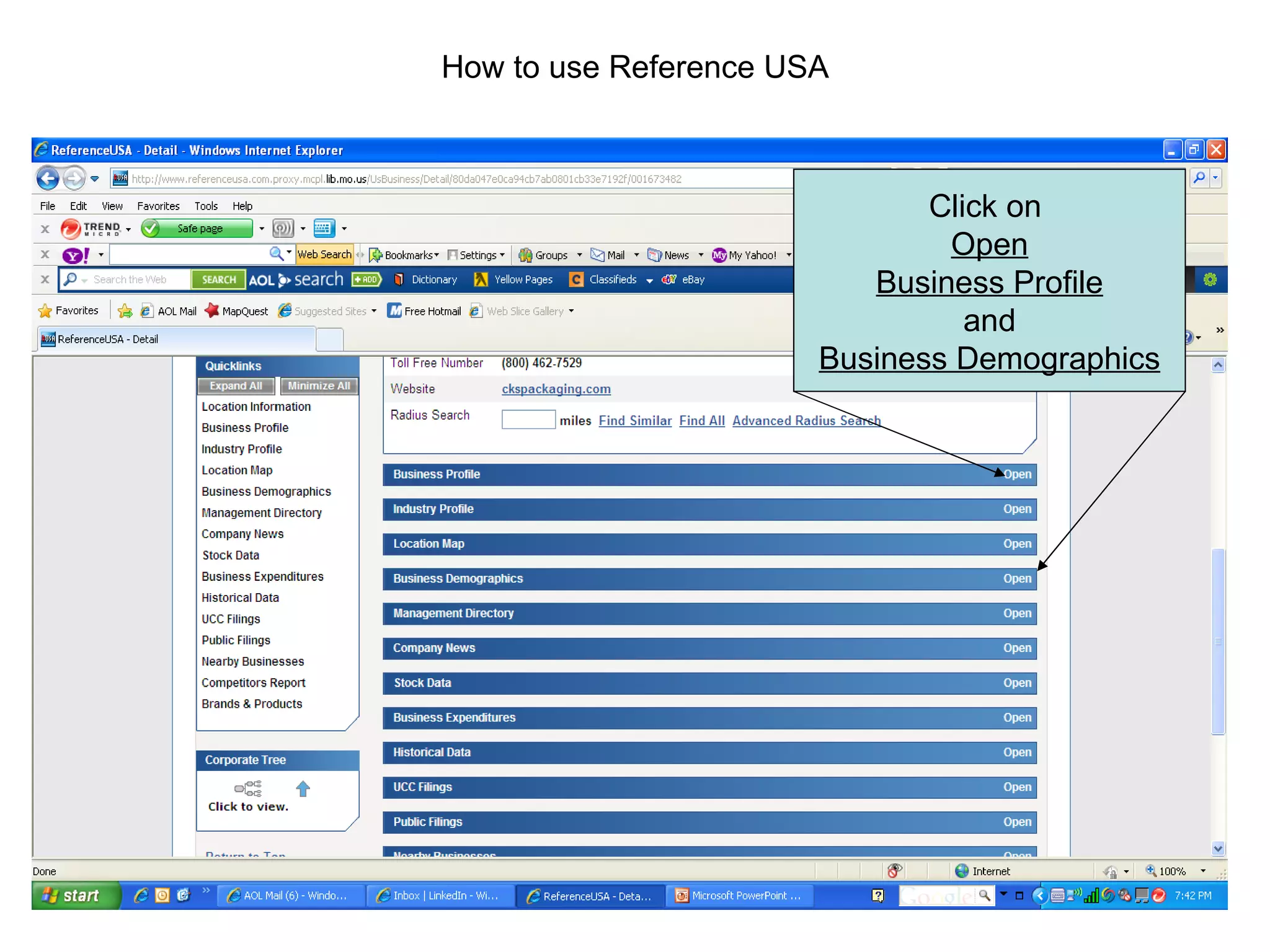The height and width of the screenshot is (952, 1270).
Task: Click the green AOL +ADD button
Action: pyautogui.click(x=366, y=280)
